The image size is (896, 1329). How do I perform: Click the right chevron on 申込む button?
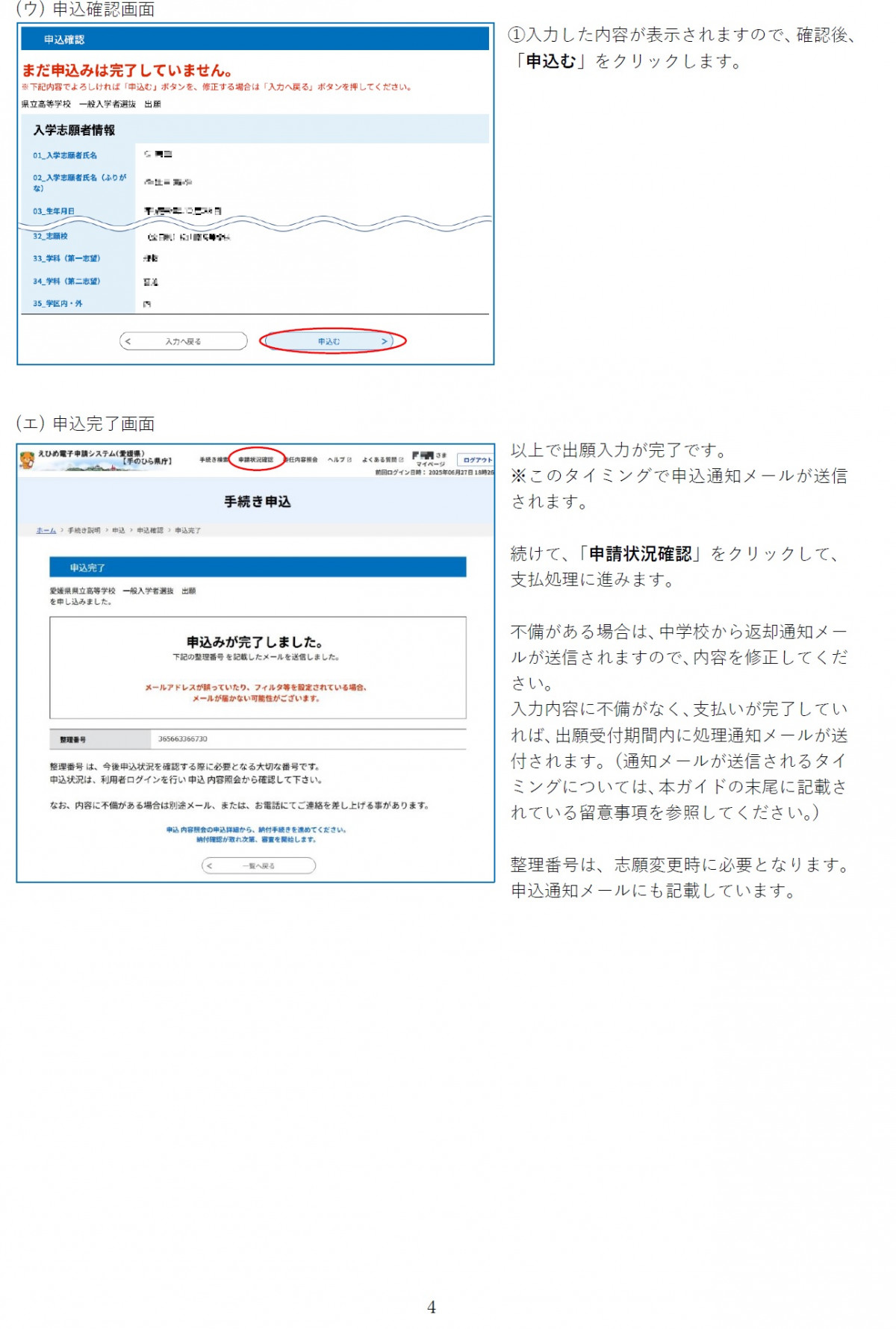click(x=385, y=341)
